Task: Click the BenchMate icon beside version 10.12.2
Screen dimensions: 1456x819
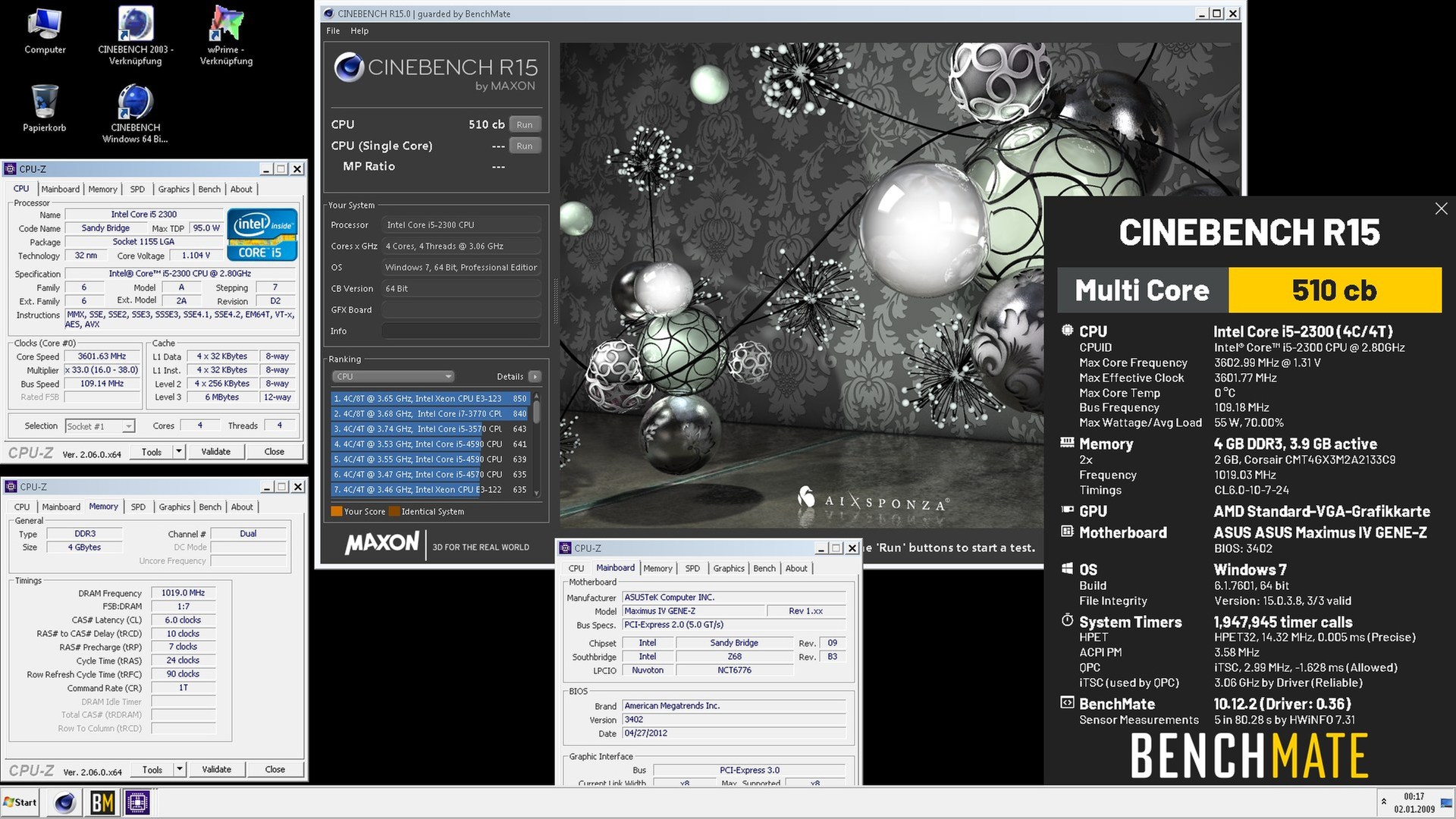Action: click(1067, 703)
